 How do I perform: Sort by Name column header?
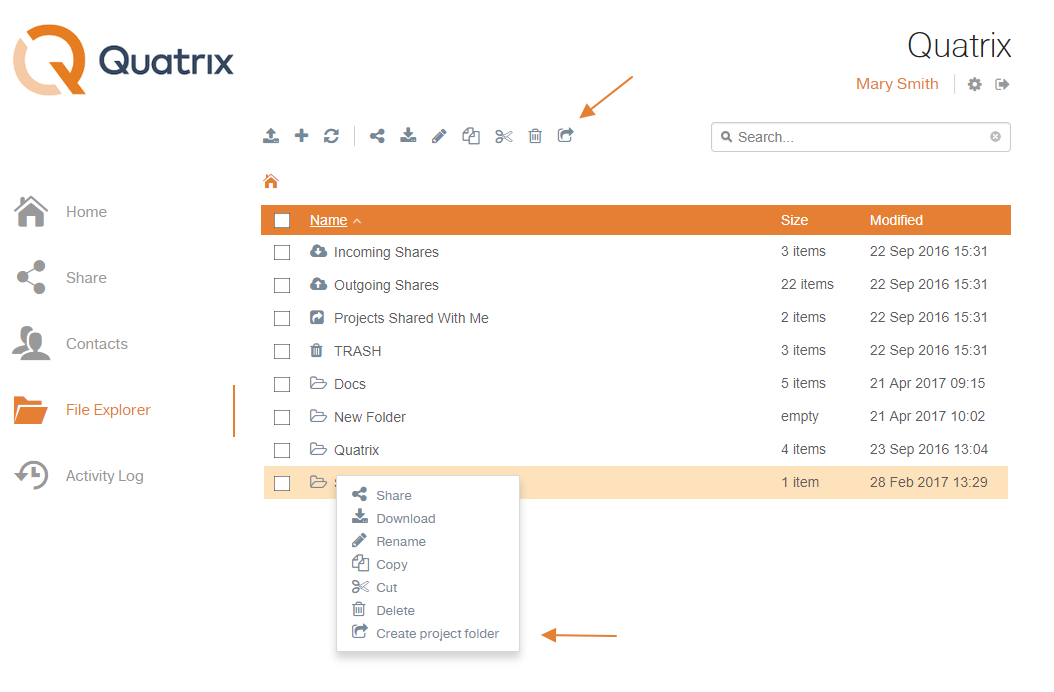click(x=328, y=220)
